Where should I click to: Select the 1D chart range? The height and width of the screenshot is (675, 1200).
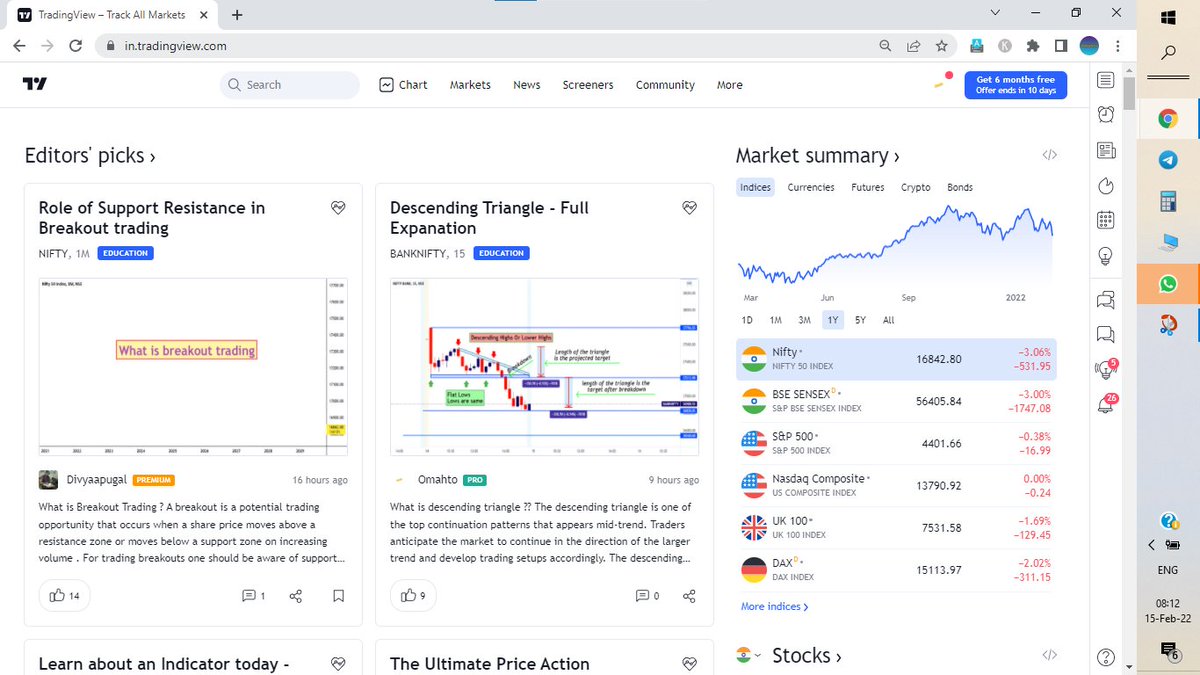tap(747, 320)
